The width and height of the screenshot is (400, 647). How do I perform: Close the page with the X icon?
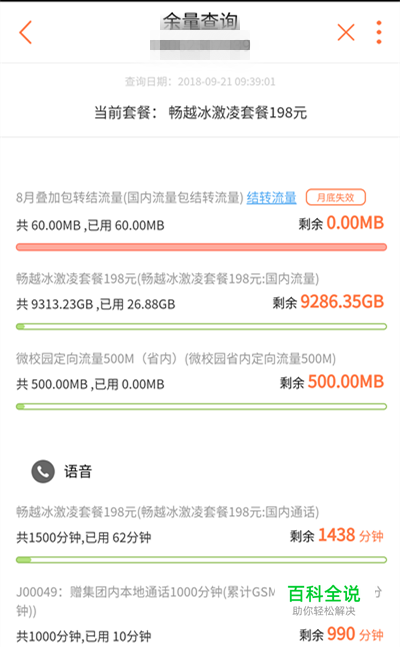click(346, 32)
